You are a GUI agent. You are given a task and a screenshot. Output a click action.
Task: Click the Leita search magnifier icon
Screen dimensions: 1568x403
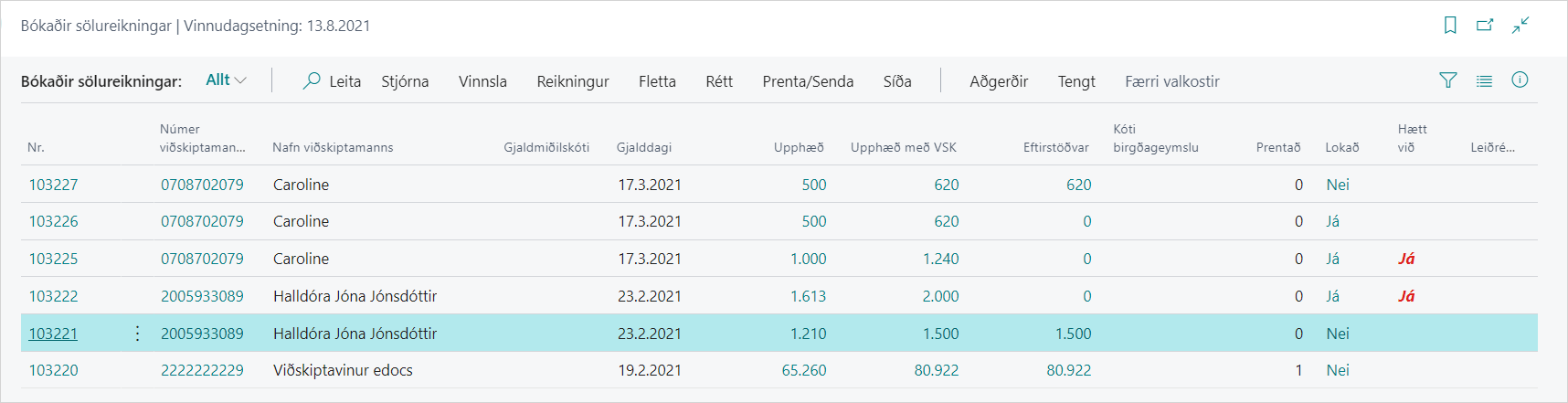[312, 80]
